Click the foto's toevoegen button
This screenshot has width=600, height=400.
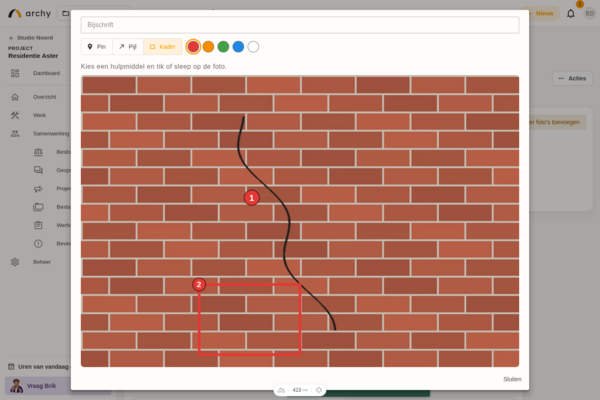click(557, 122)
